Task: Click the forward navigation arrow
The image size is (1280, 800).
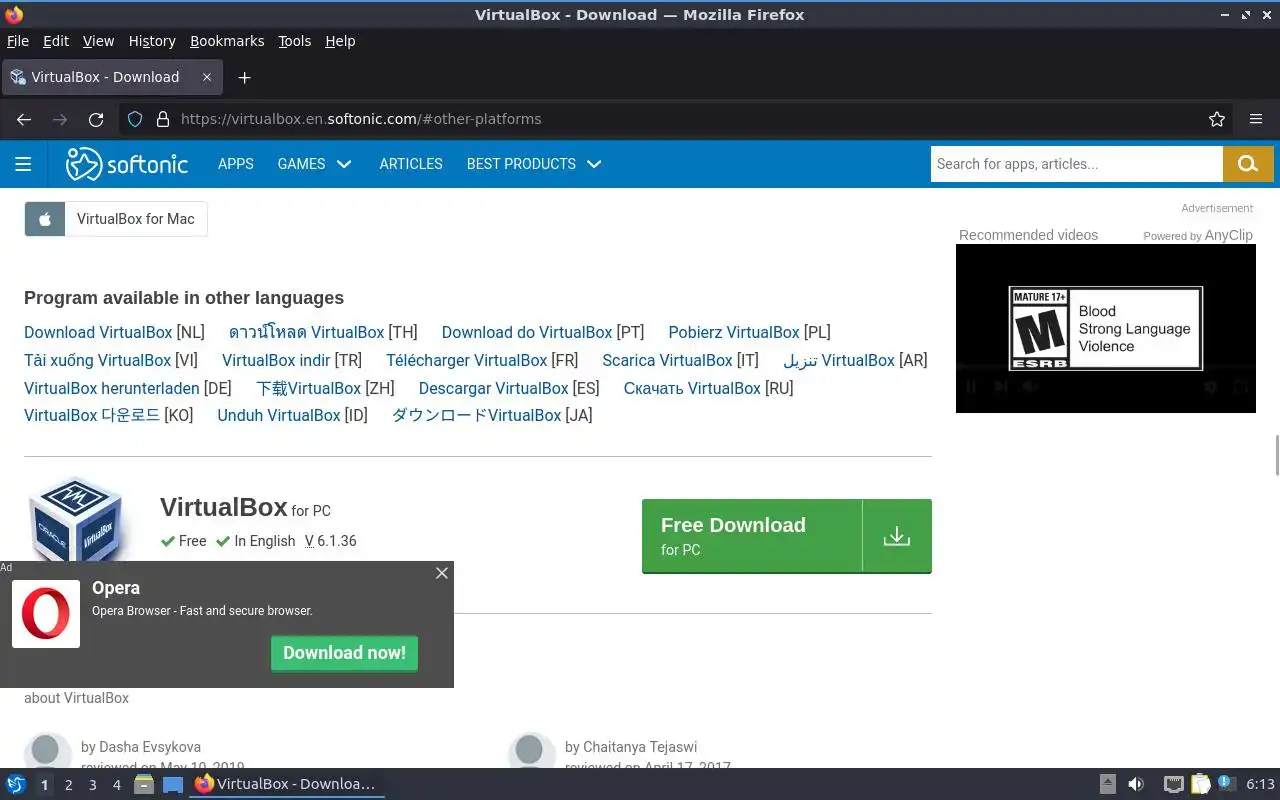Action: click(x=60, y=119)
